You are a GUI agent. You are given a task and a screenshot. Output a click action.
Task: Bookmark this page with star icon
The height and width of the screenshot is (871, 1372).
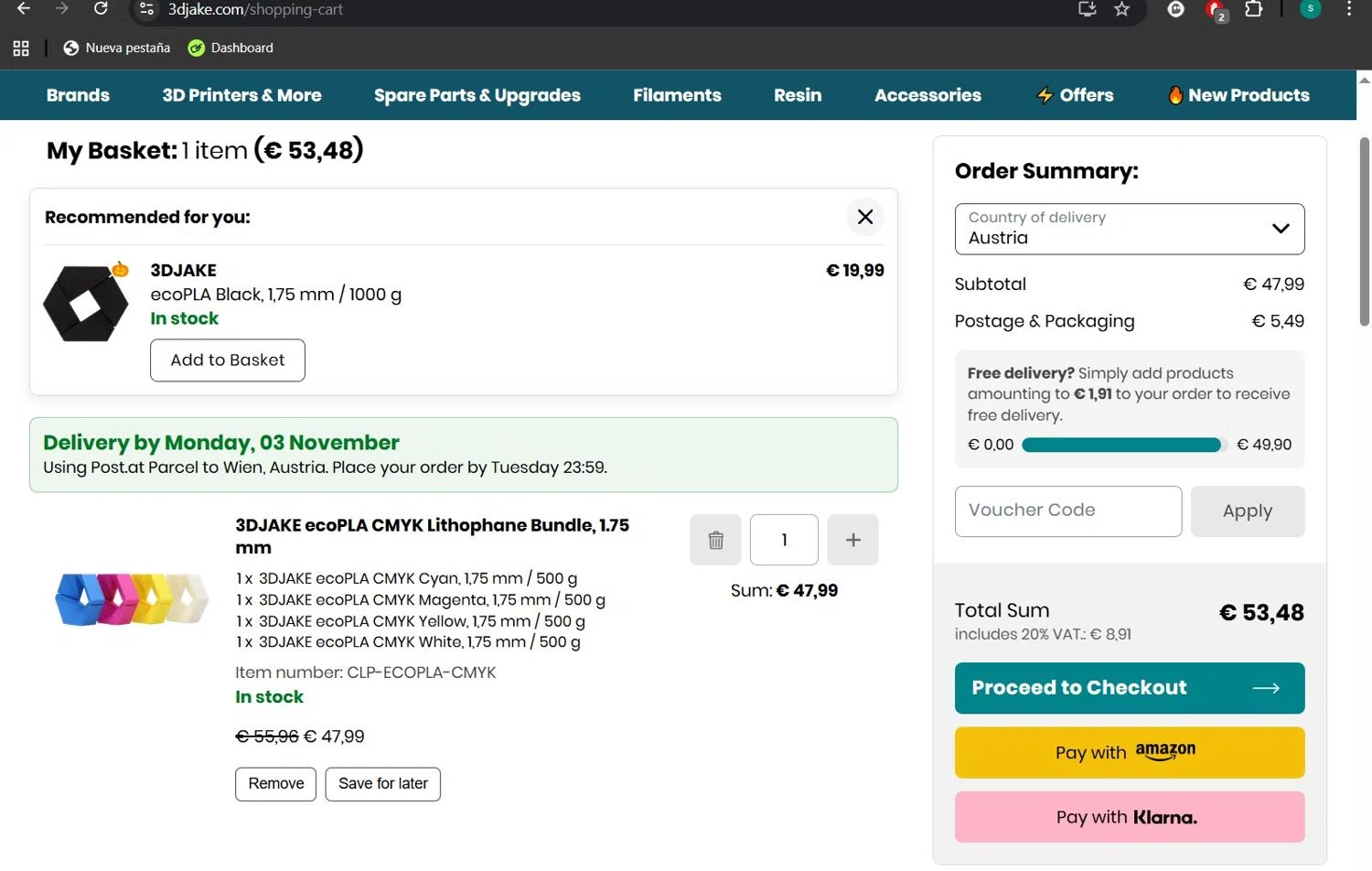[1122, 9]
